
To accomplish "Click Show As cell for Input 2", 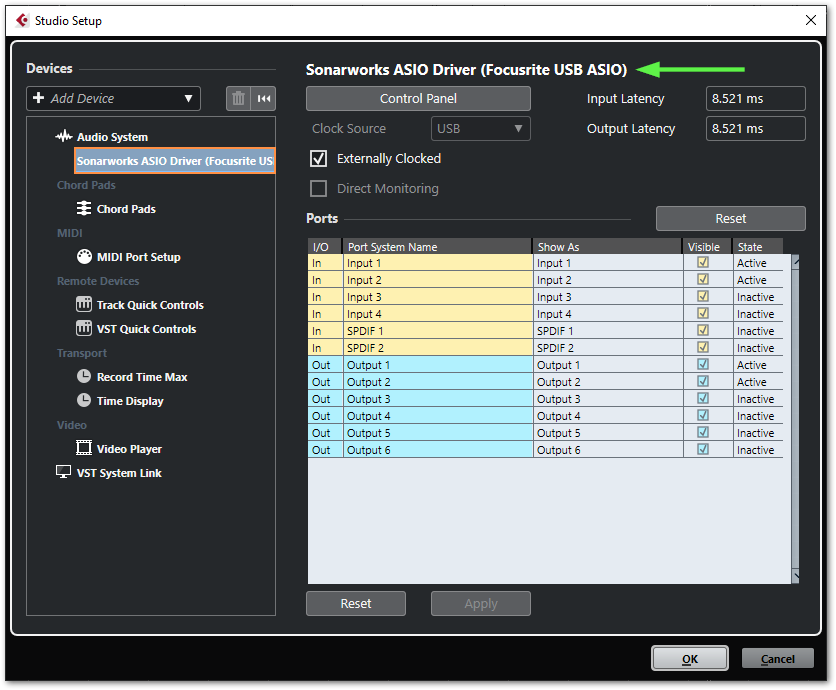I will click(x=608, y=280).
